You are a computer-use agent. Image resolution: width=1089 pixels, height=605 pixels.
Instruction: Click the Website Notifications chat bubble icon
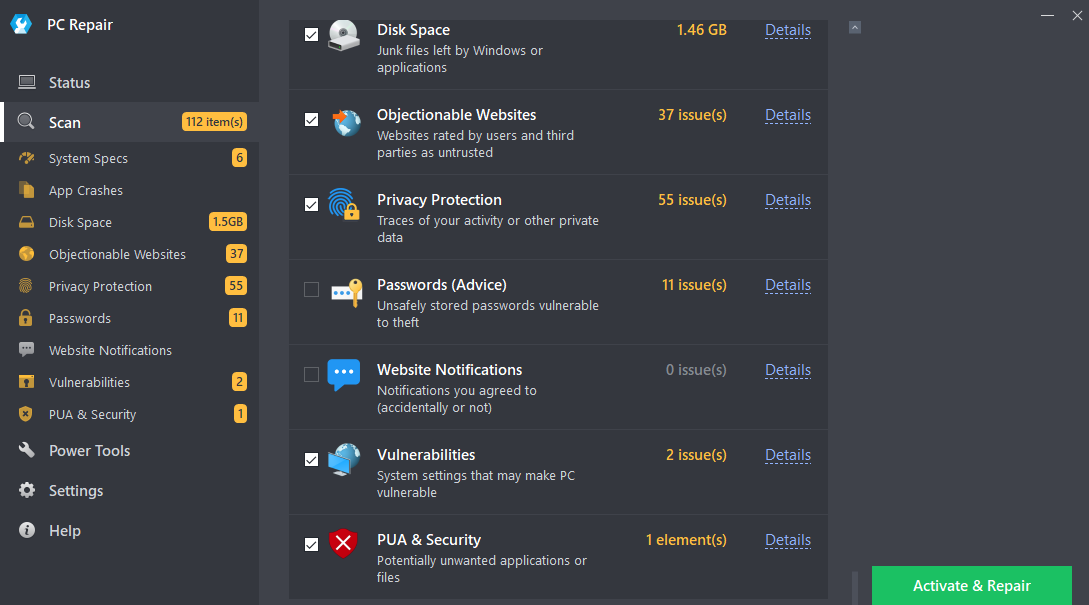pos(344,374)
